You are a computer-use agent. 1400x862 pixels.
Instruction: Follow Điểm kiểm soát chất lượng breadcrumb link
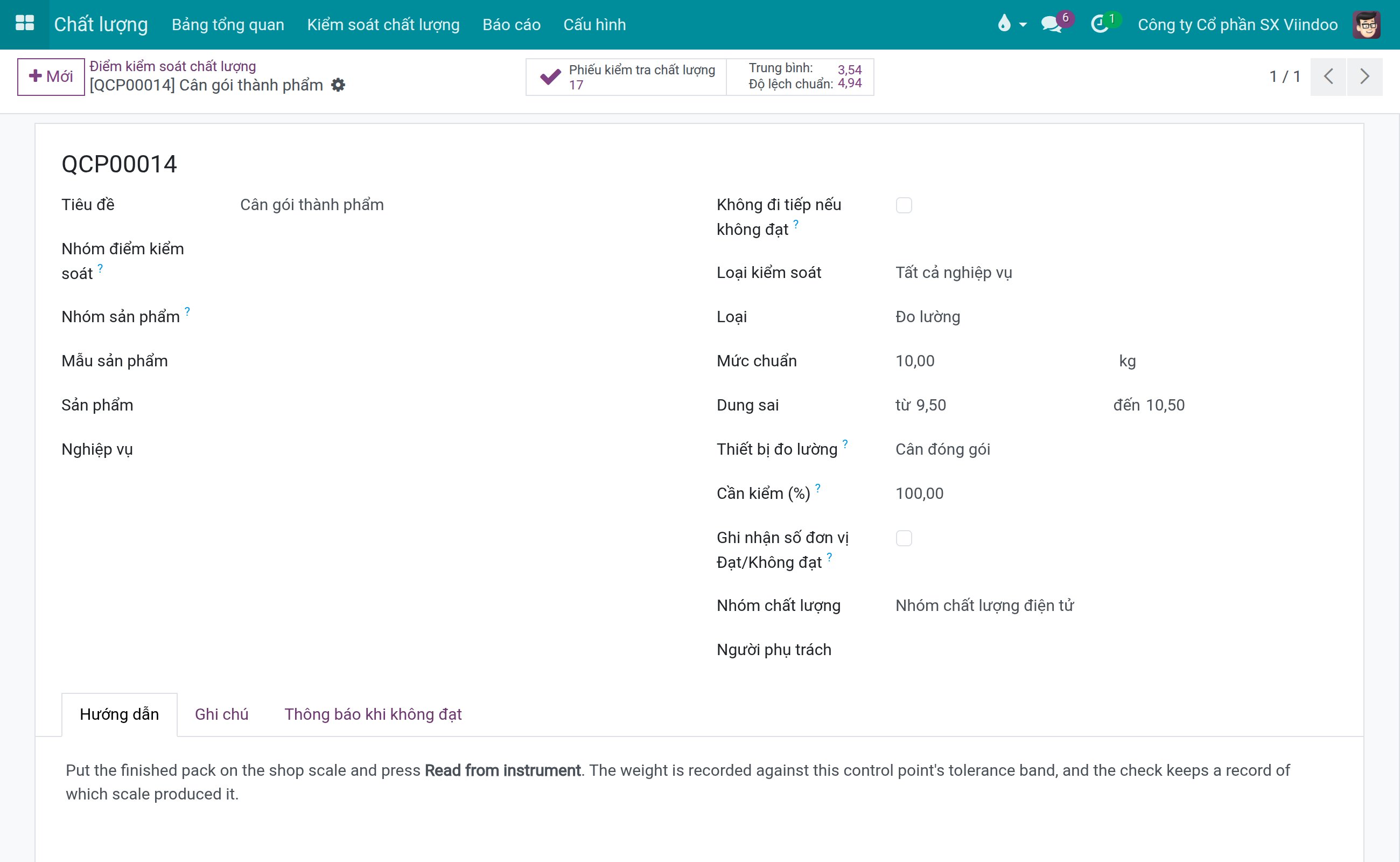click(x=173, y=66)
